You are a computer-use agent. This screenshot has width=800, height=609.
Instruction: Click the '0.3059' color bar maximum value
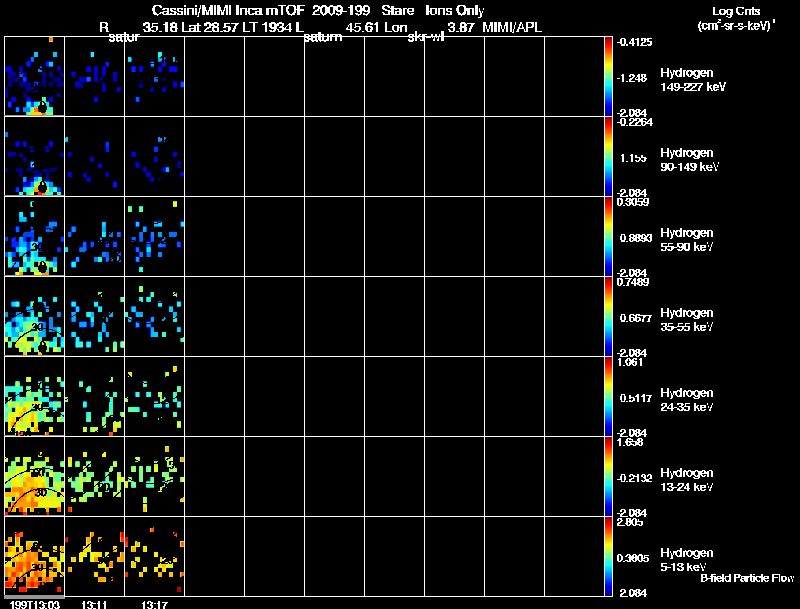pyautogui.click(x=633, y=202)
